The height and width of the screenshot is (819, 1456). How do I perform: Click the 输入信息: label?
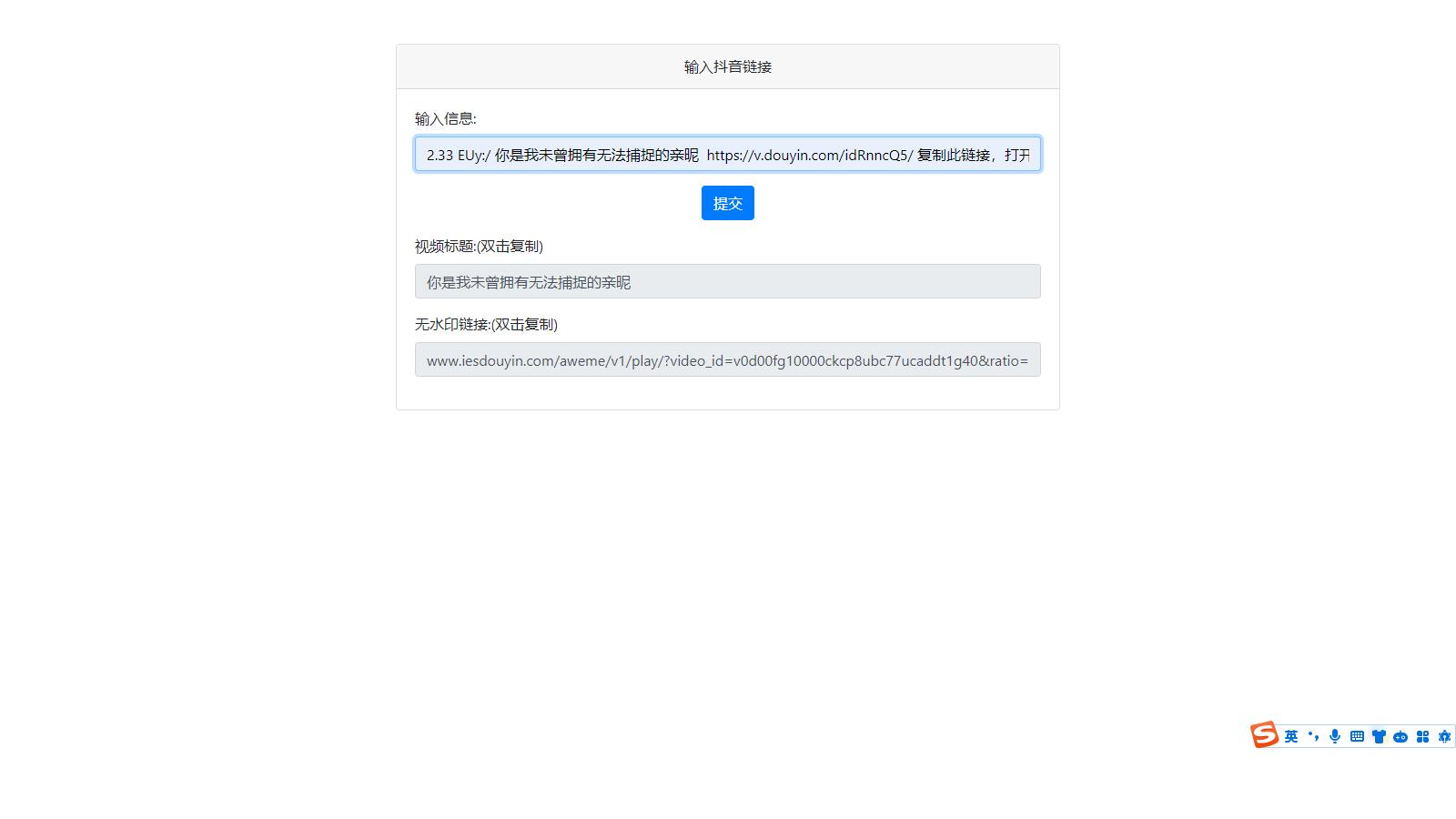(x=446, y=119)
